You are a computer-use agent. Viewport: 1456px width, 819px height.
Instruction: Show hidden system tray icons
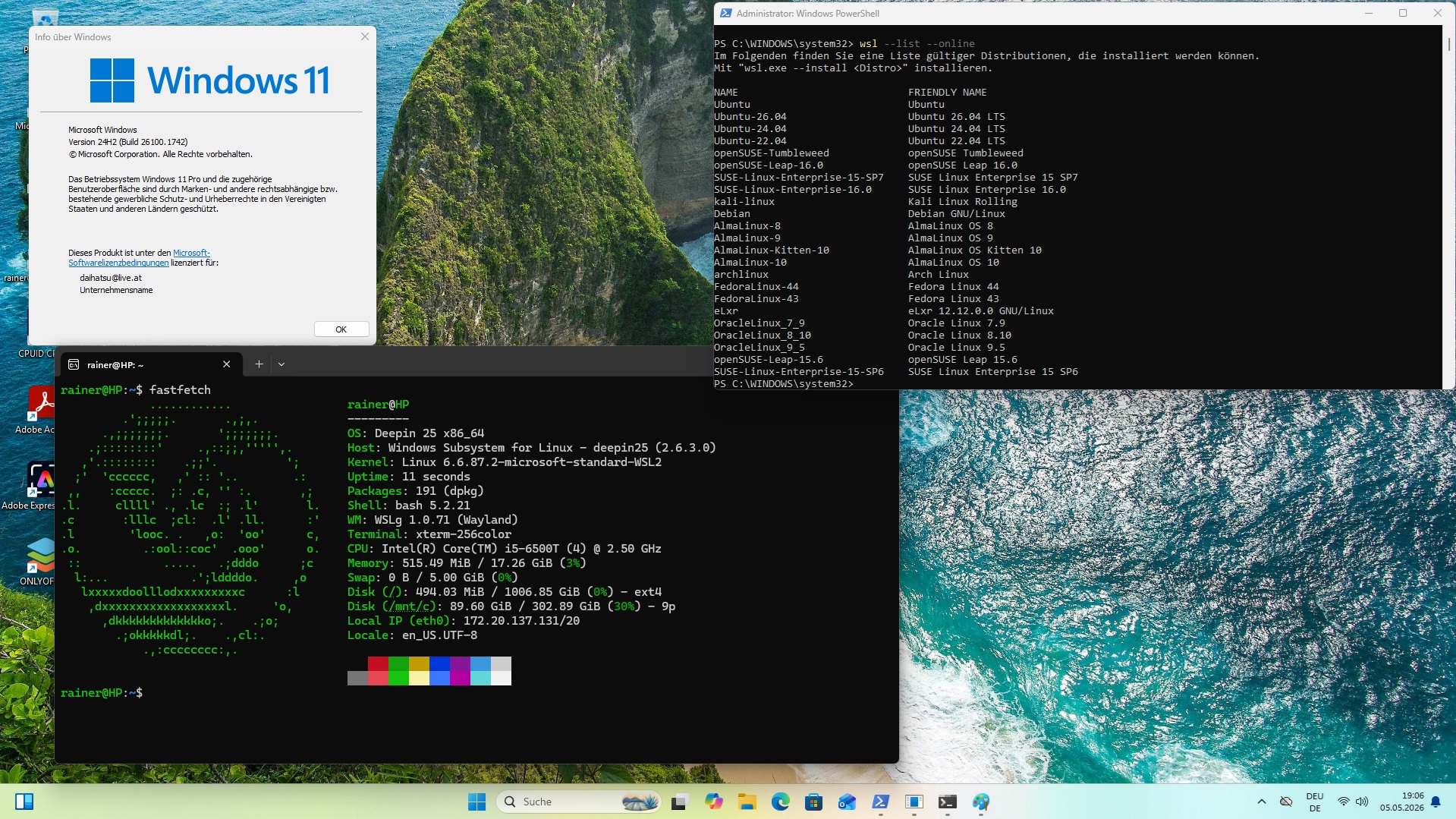tap(1261, 802)
